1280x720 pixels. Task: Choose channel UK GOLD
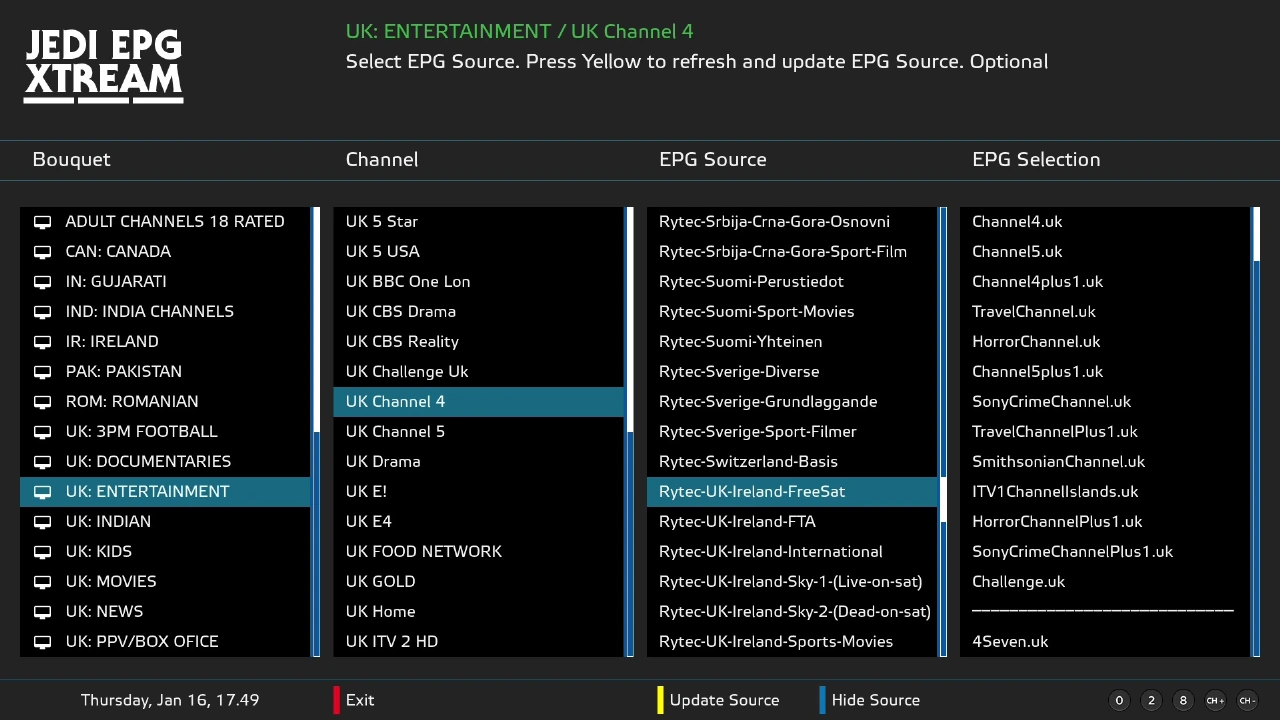coord(478,582)
